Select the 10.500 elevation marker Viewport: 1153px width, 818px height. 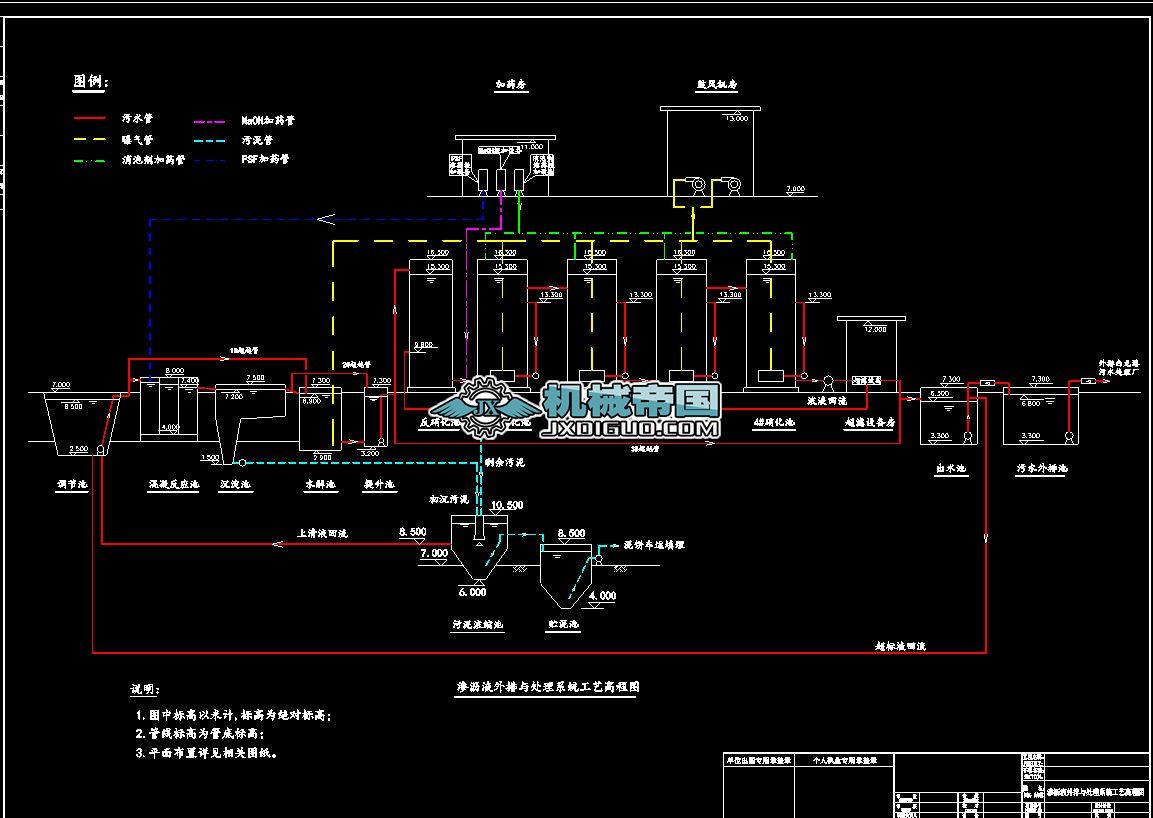pos(506,506)
